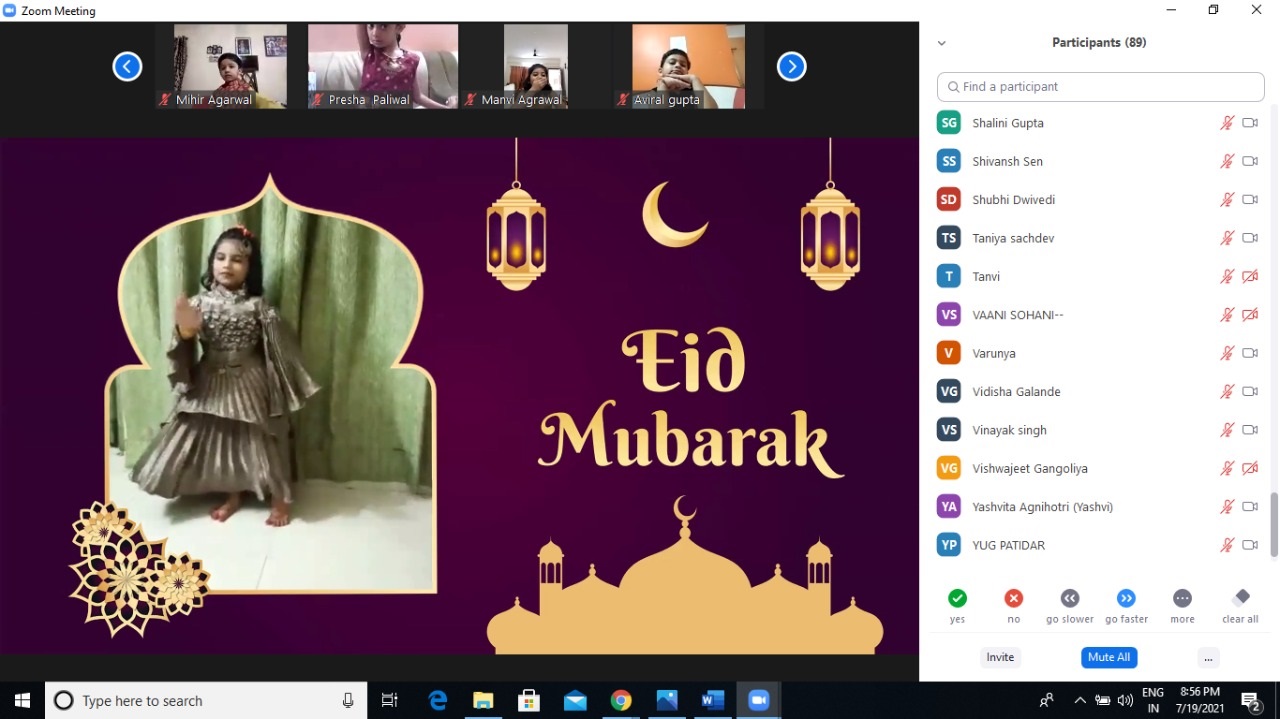Click the YP avatar of YUG PATIDAR
This screenshot has width=1280, height=719.
[x=949, y=545]
